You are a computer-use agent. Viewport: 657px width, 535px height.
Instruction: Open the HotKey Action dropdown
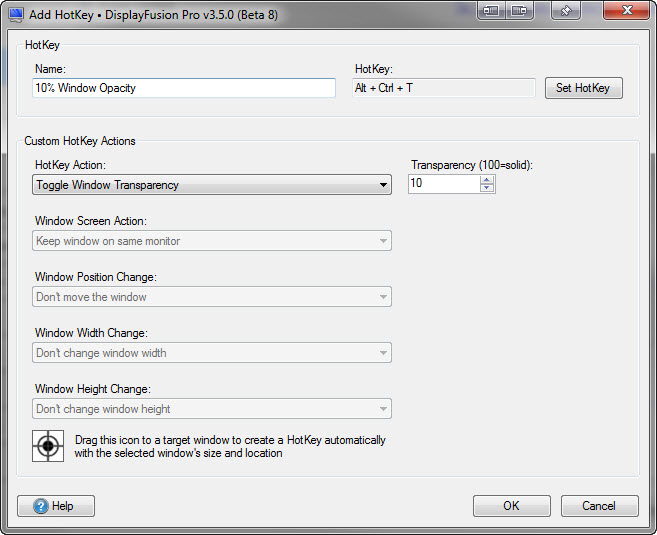tap(212, 185)
